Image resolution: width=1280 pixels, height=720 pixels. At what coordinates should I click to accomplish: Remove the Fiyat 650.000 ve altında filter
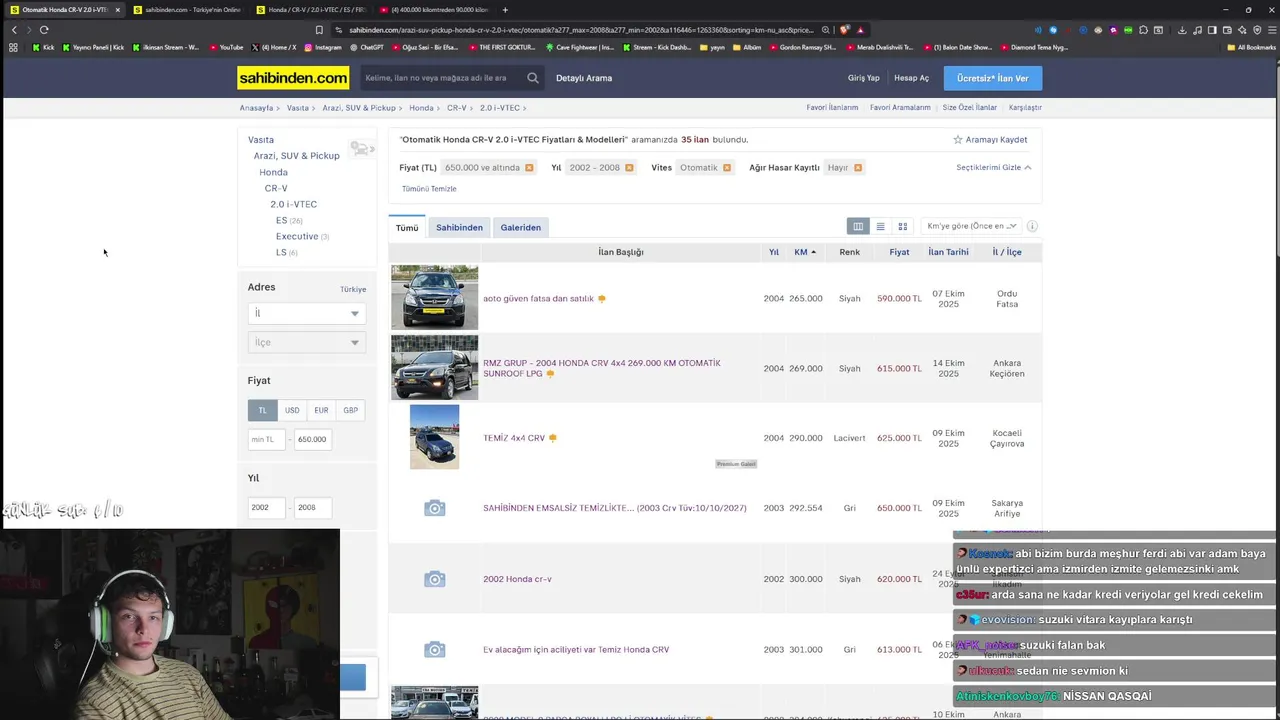529,168
